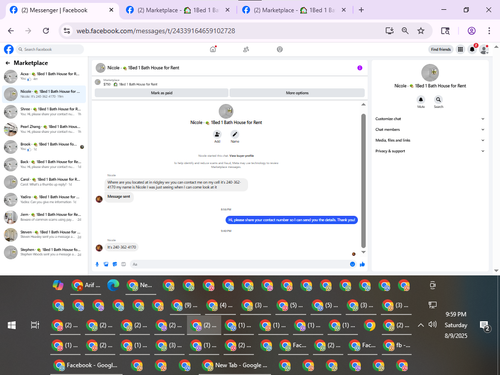Open conversation with Pearl Zhang

(x=44, y=129)
